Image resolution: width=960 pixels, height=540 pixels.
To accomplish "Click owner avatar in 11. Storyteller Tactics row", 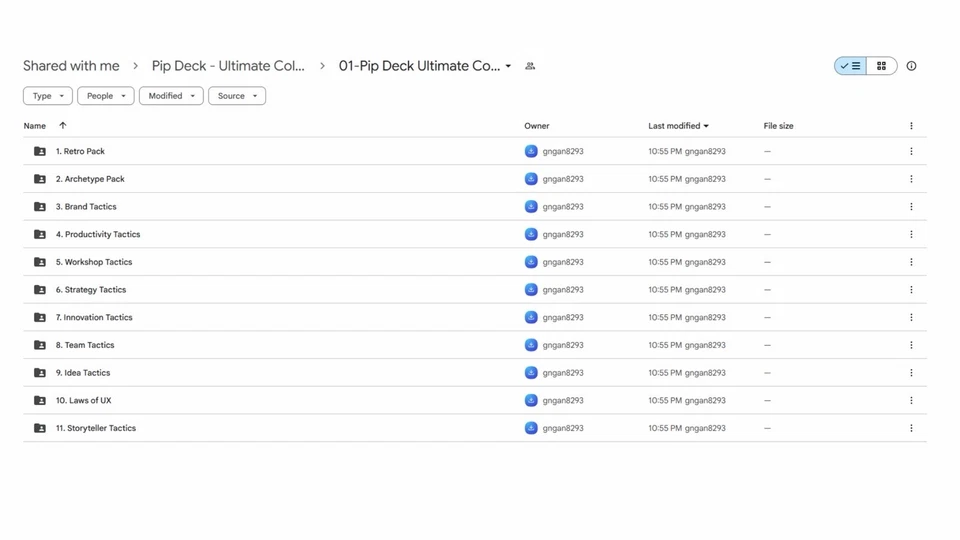I will pyautogui.click(x=531, y=428).
